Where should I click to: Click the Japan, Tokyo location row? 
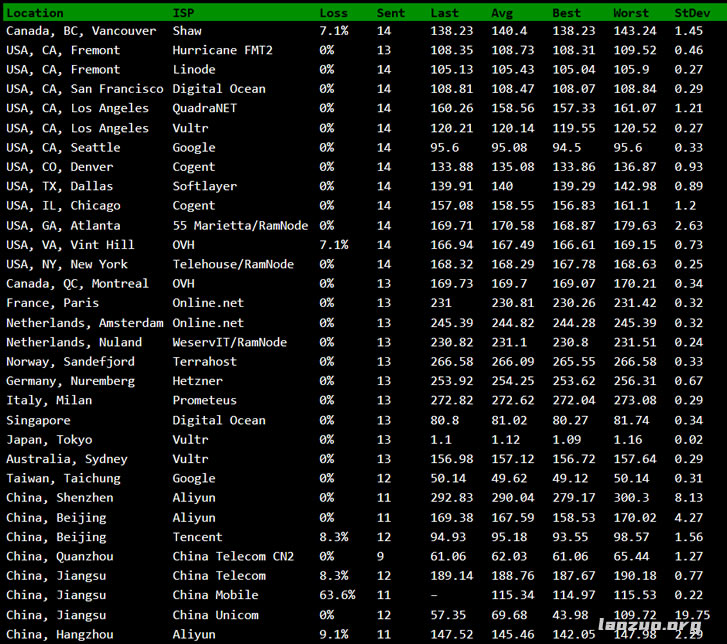tap(49, 440)
